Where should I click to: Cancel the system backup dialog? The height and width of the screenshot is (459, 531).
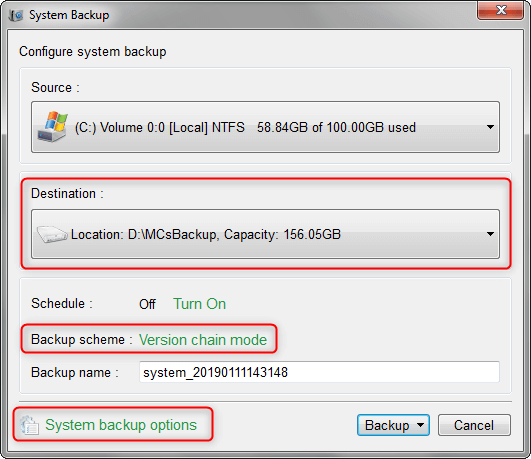click(474, 425)
